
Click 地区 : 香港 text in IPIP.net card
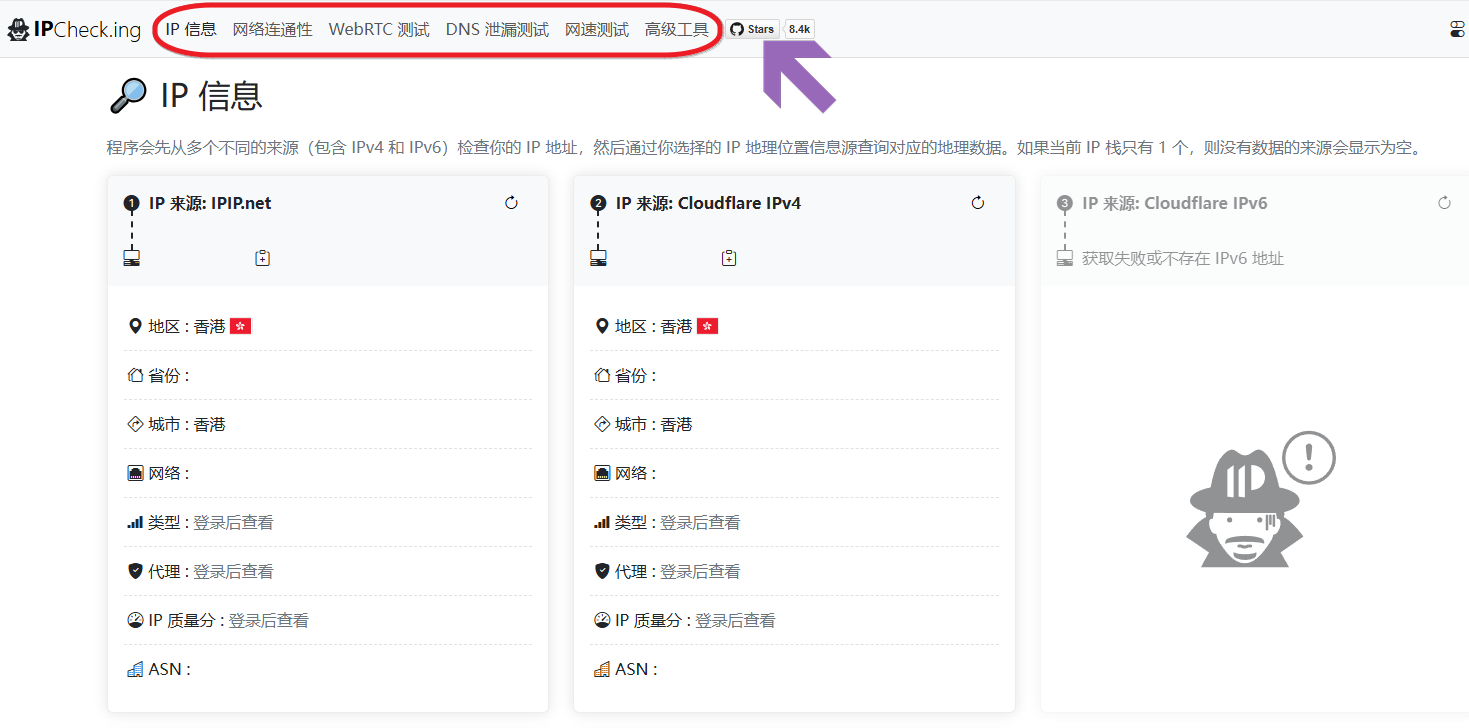click(187, 326)
